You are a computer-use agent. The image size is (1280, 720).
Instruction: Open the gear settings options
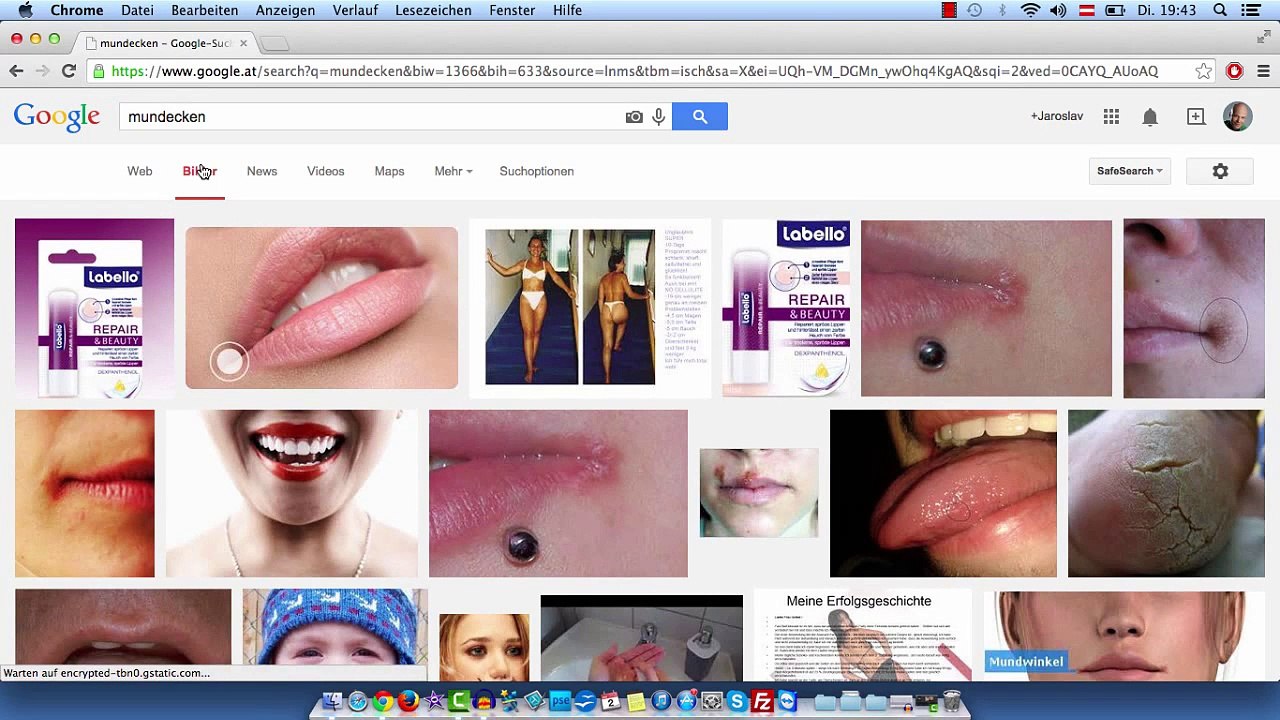pyautogui.click(x=1220, y=171)
